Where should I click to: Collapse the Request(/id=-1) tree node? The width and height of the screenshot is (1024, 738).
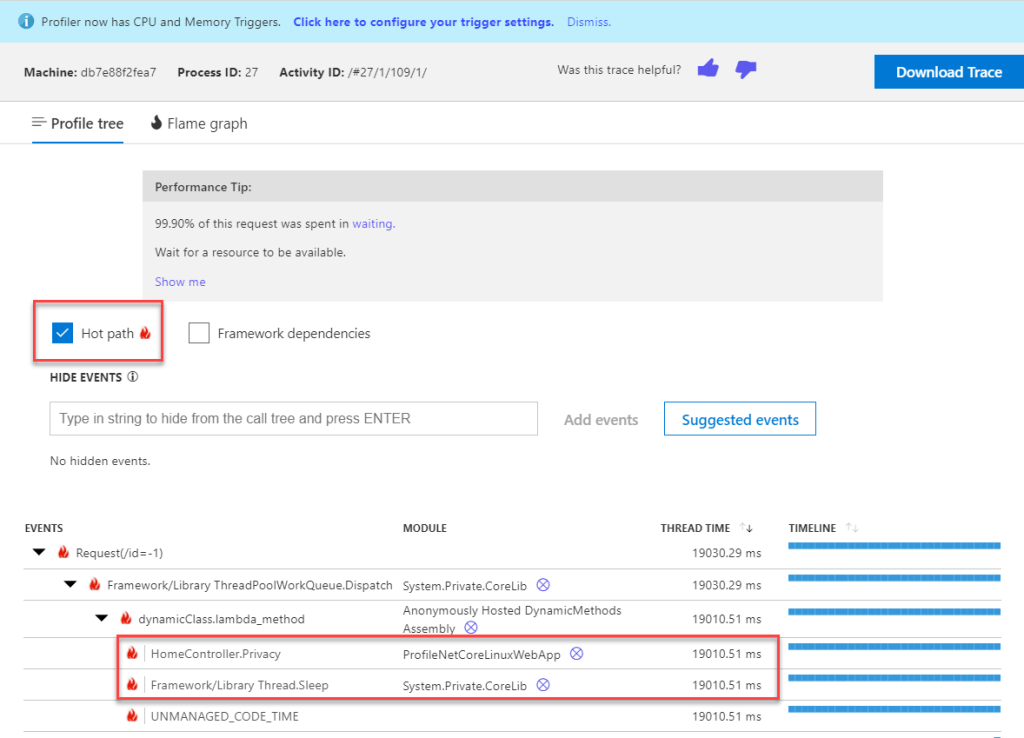[x=38, y=552]
